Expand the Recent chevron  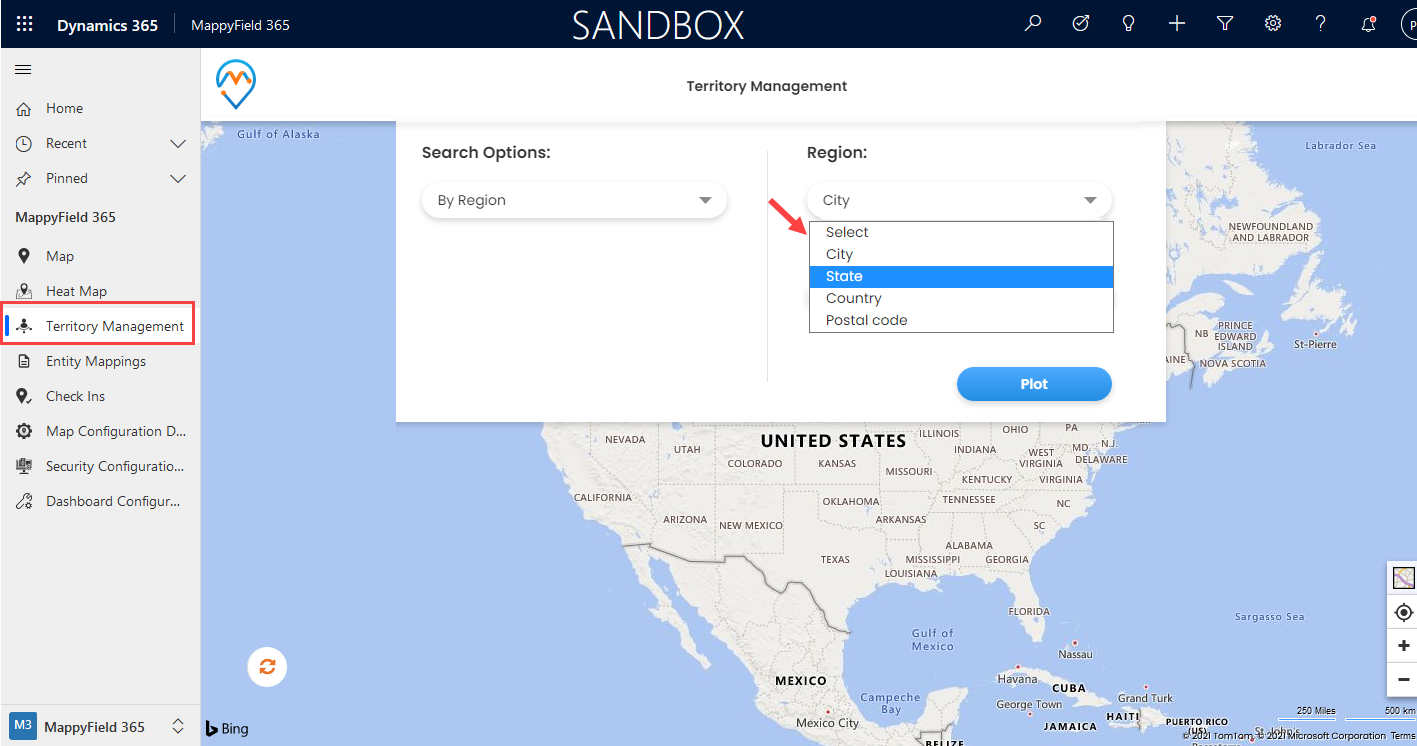click(x=178, y=144)
